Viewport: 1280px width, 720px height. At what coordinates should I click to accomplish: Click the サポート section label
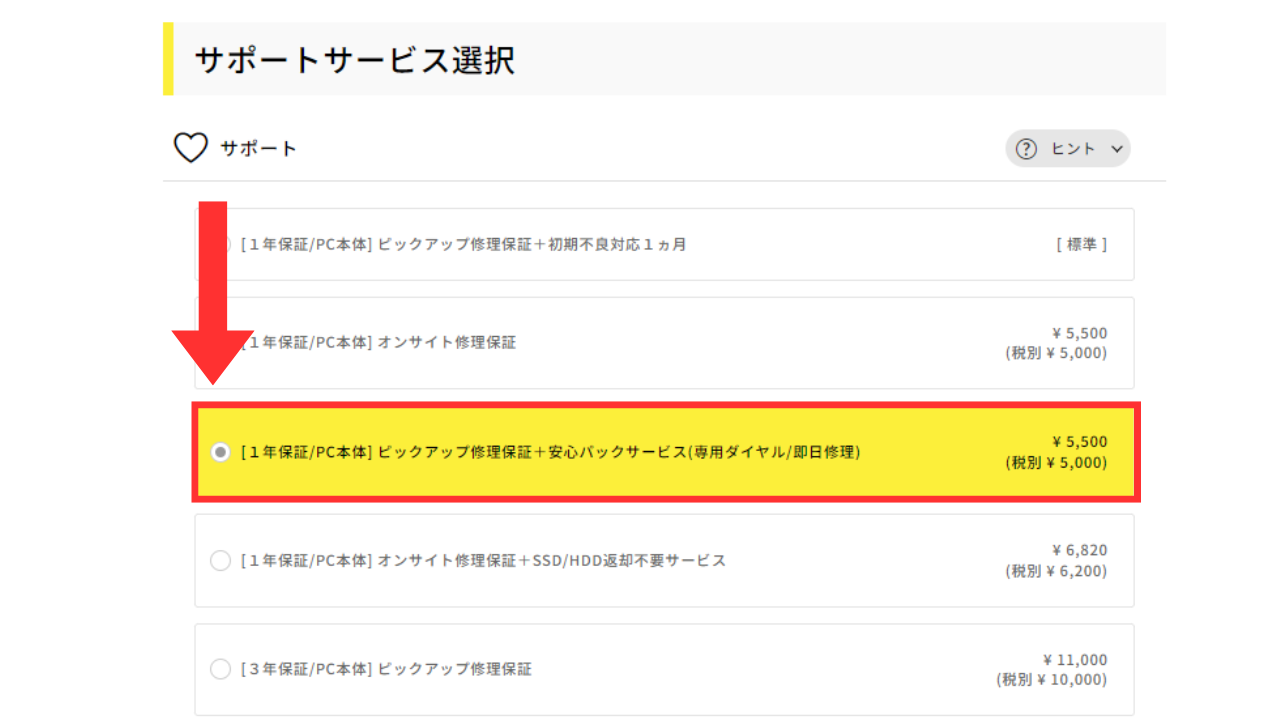259,149
